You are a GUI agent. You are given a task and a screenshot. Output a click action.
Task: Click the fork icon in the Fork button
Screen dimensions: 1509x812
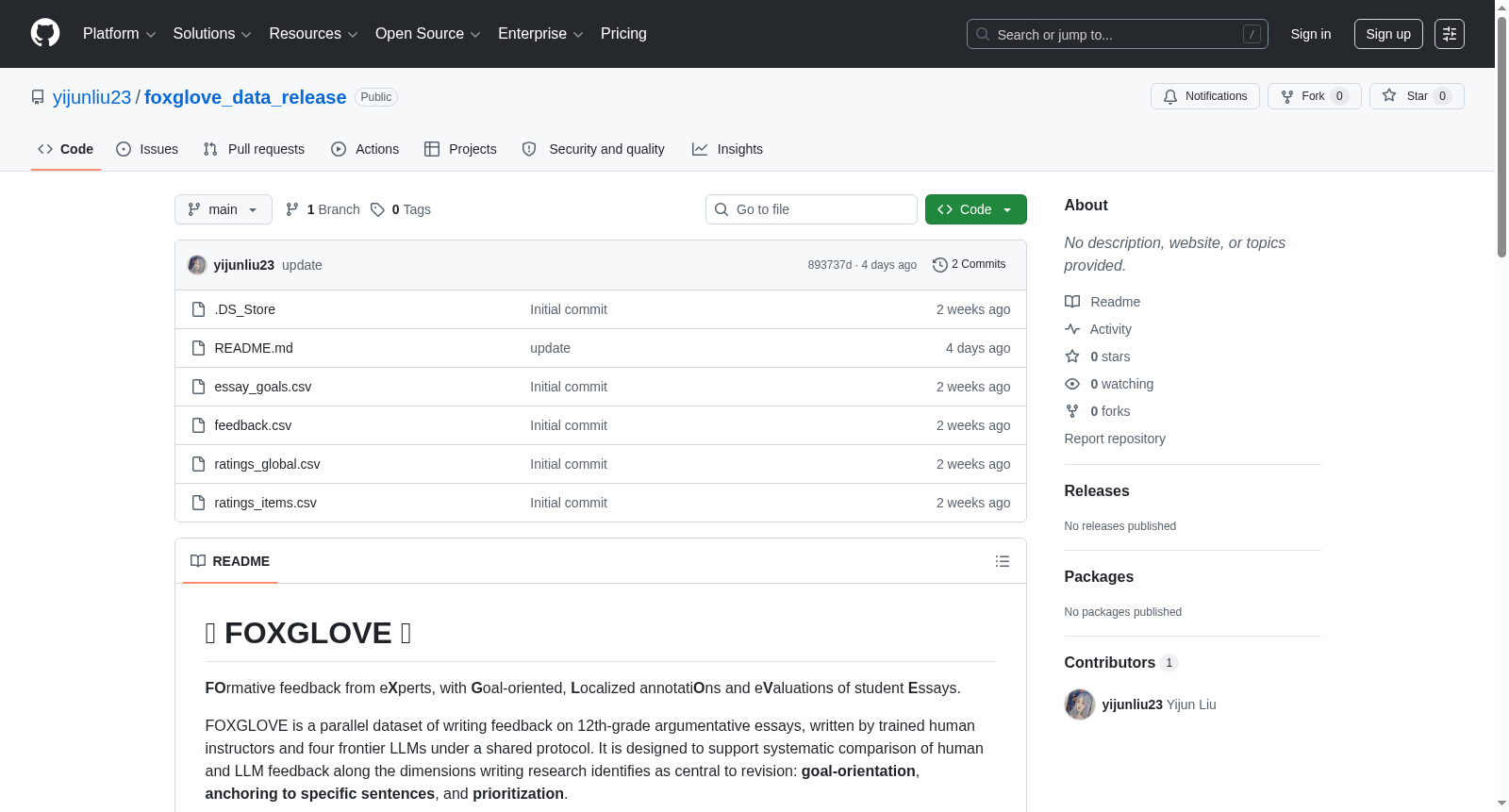pyautogui.click(x=1287, y=96)
